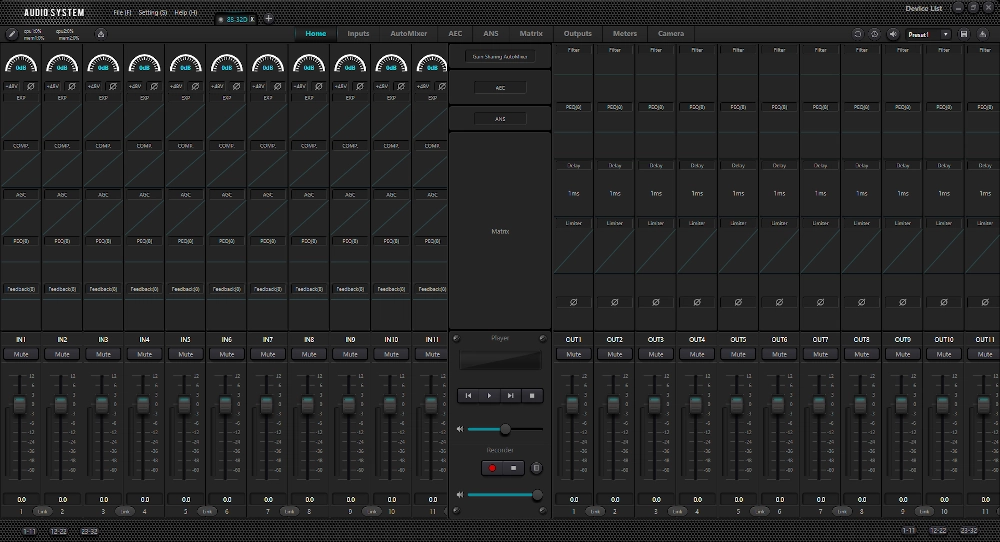Image resolution: width=1000 pixels, height=542 pixels.
Task: Mute the IN7 channel
Action: coord(268,354)
